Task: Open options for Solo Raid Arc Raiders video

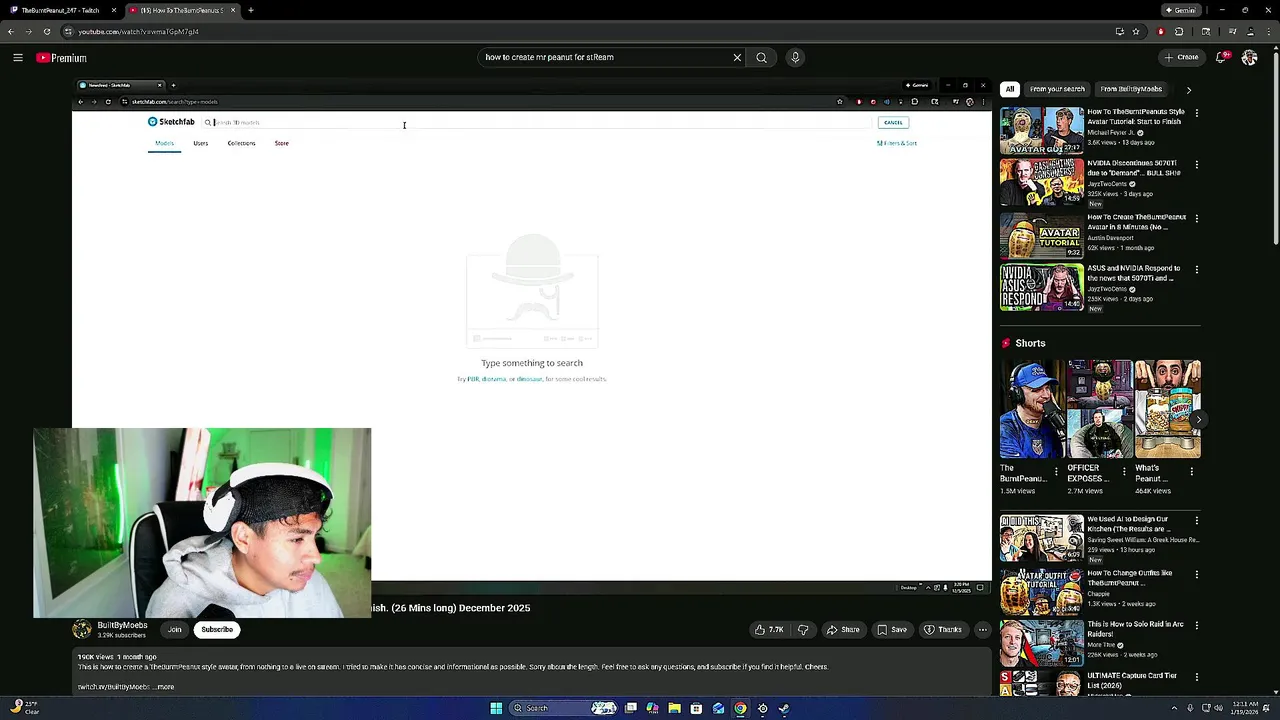Action: [x=1196, y=626]
